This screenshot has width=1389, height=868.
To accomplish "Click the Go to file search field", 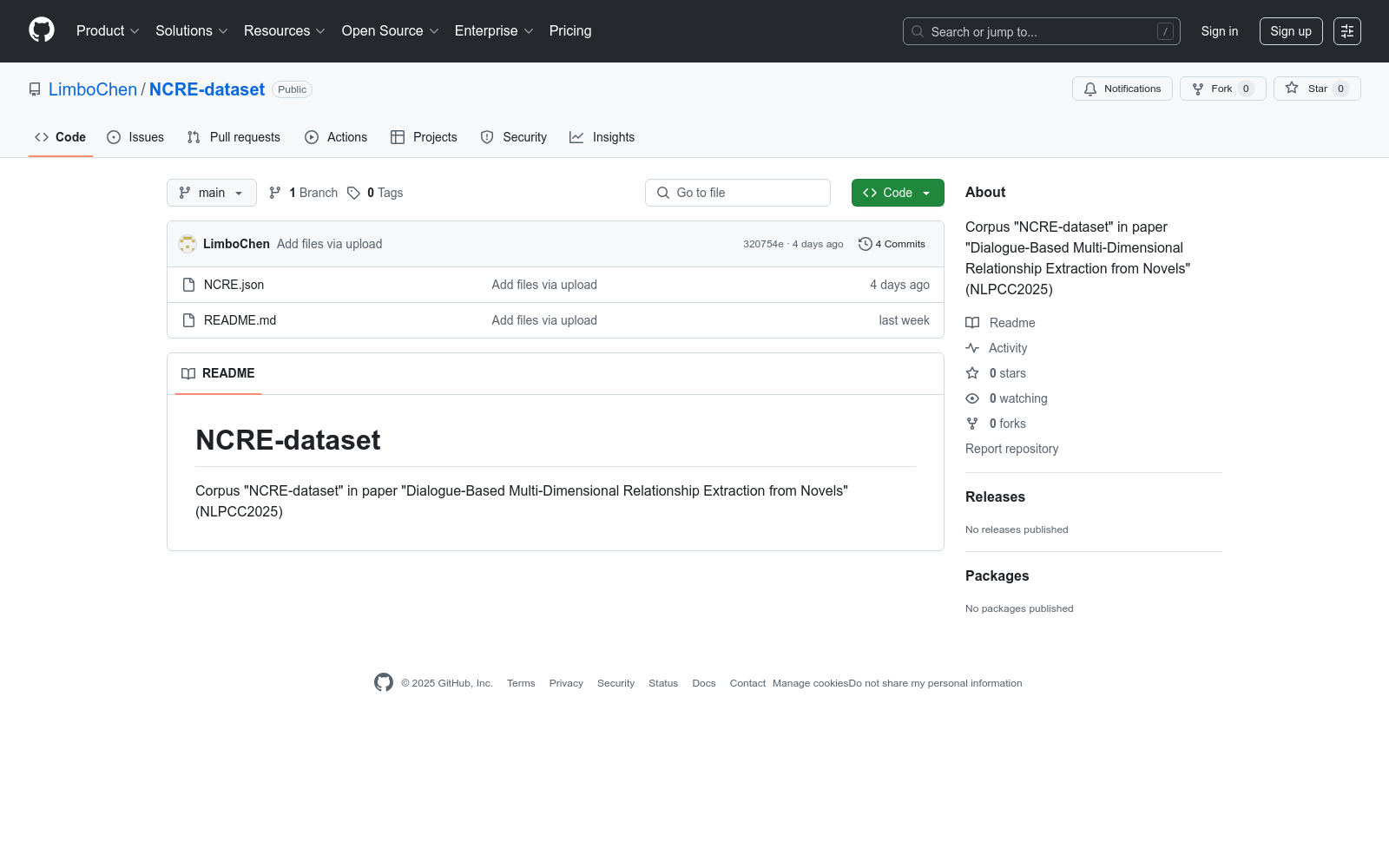I will click(738, 193).
